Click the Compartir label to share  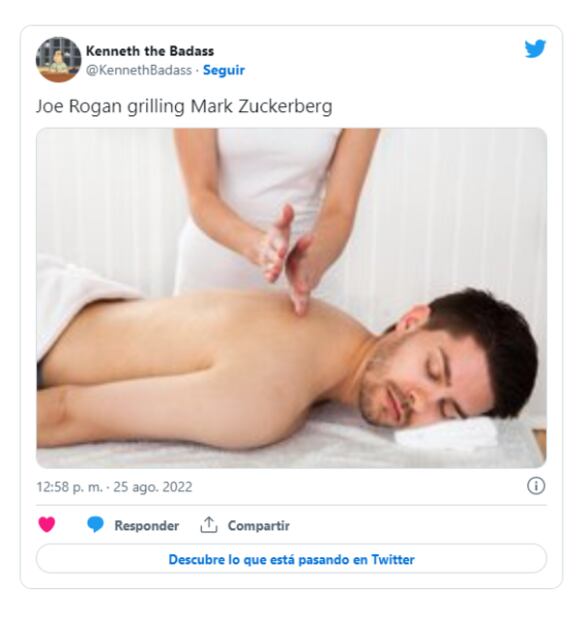pos(259,525)
